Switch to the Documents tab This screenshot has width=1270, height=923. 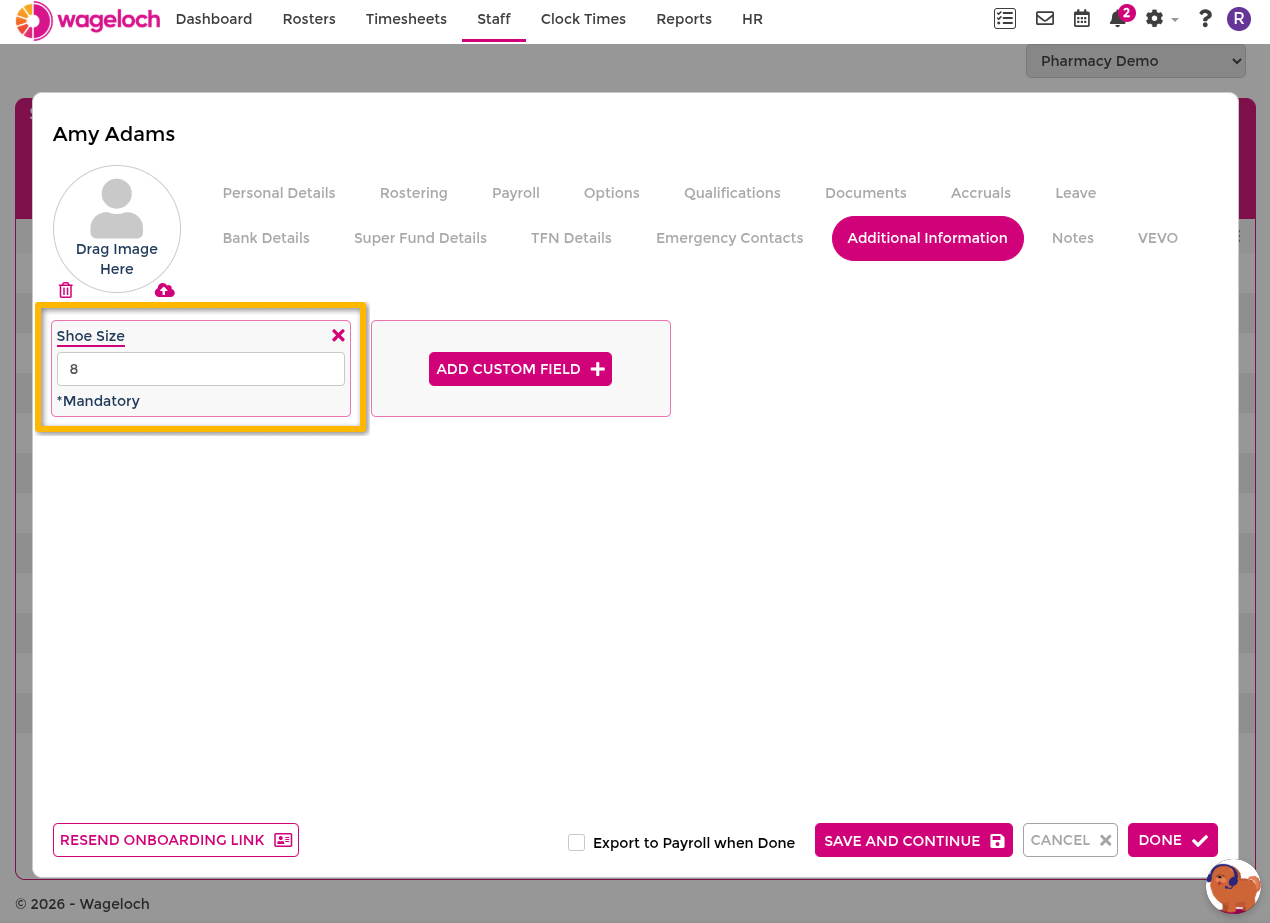(x=866, y=193)
